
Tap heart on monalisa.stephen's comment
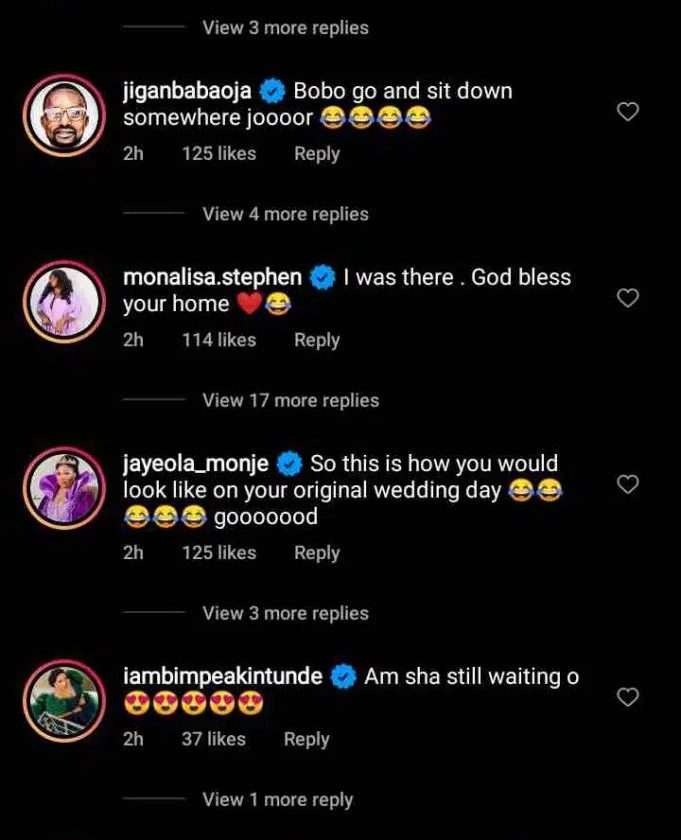tap(627, 298)
